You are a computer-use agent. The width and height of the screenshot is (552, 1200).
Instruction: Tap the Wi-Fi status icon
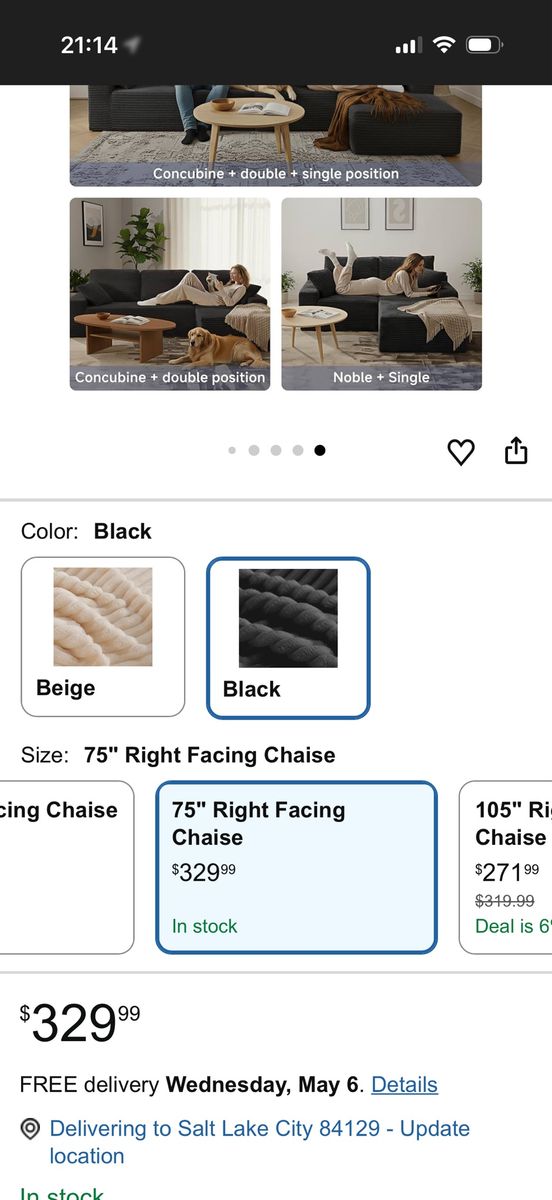(443, 45)
